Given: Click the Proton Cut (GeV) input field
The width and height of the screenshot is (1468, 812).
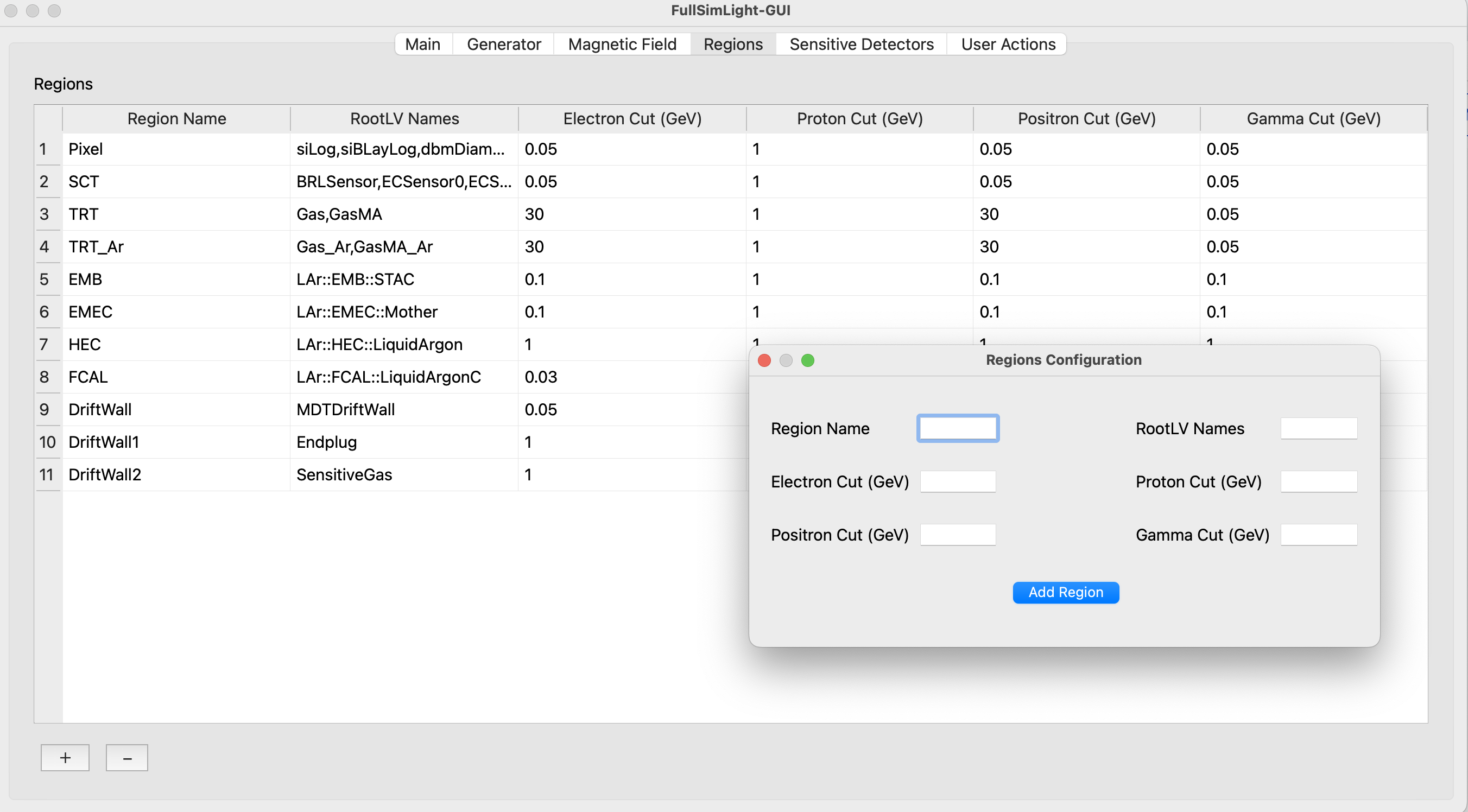Looking at the screenshot, I should point(1319,481).
